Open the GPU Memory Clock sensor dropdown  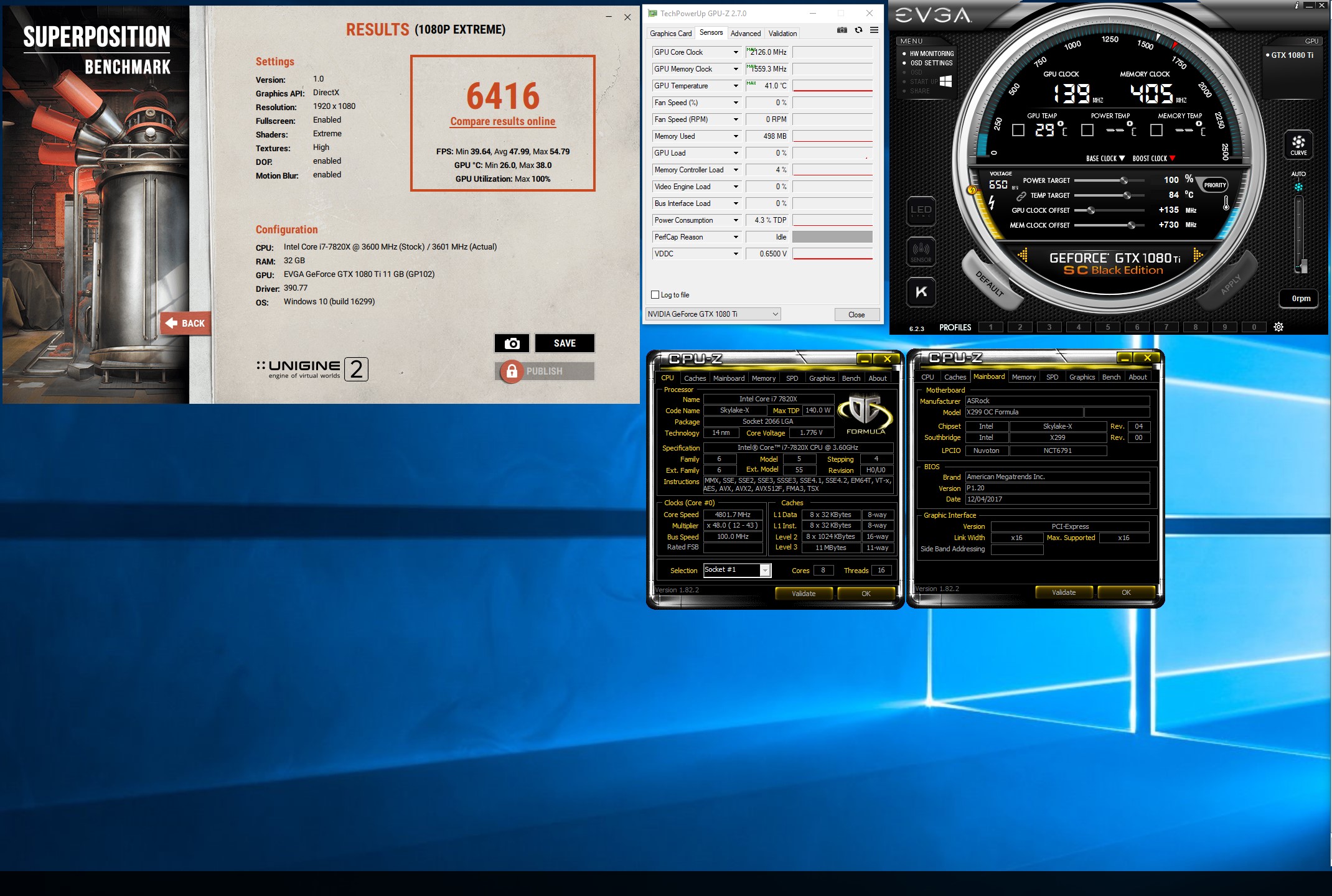735,69
